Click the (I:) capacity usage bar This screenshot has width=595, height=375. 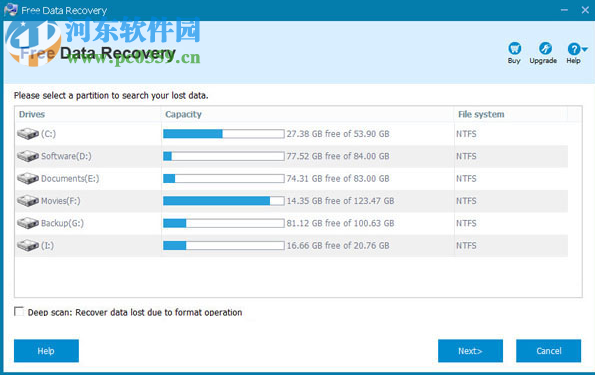click(x=224, y=246)
